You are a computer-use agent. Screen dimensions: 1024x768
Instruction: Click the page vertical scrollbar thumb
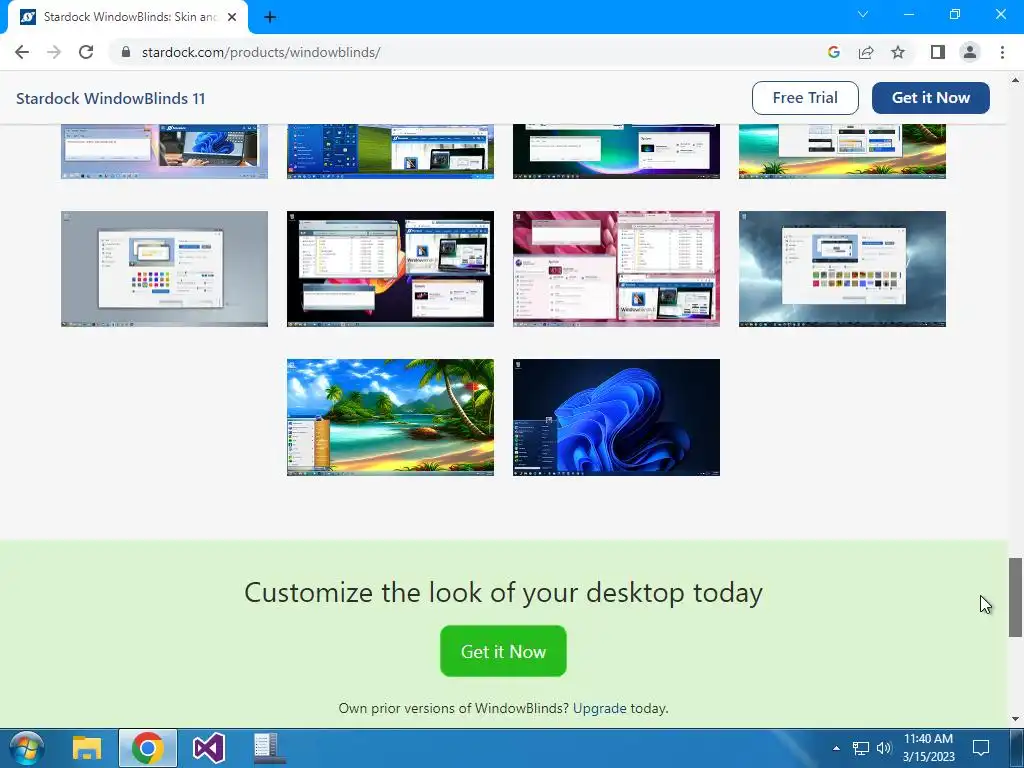click(1015, 597)
